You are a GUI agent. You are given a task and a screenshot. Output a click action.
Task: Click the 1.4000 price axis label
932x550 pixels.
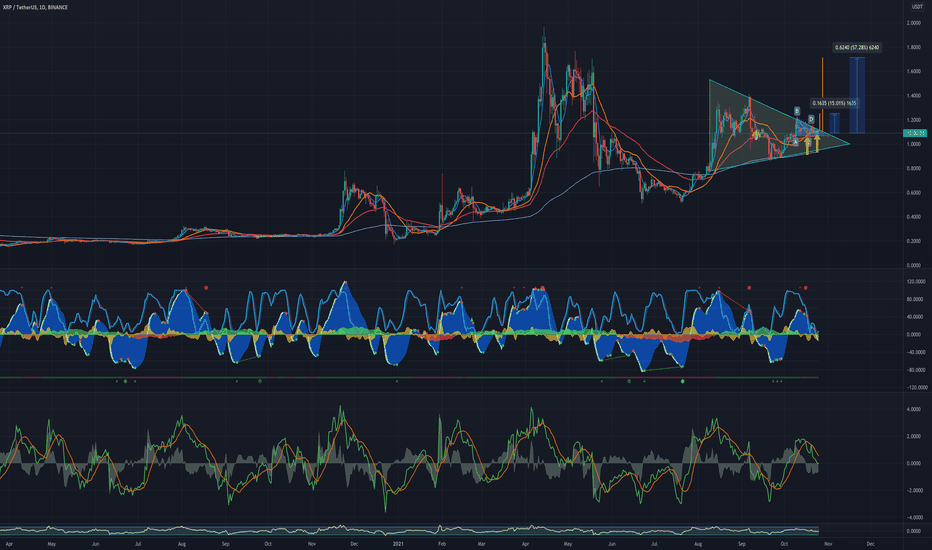point(914,96)
